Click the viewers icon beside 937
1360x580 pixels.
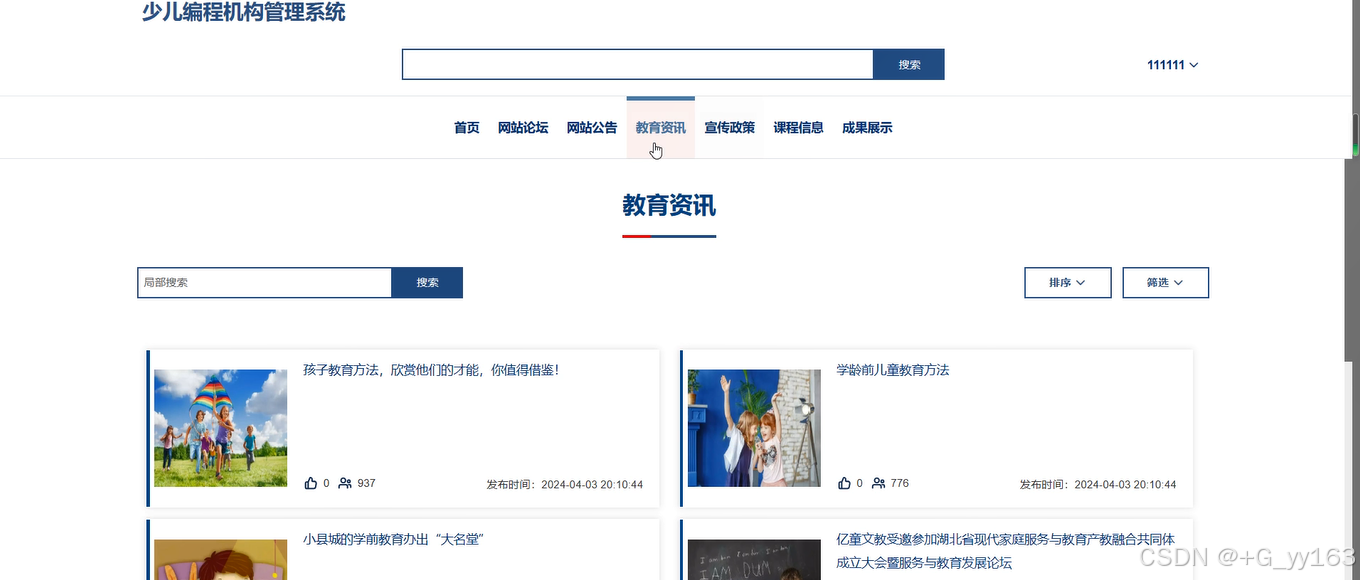[345, 483]
